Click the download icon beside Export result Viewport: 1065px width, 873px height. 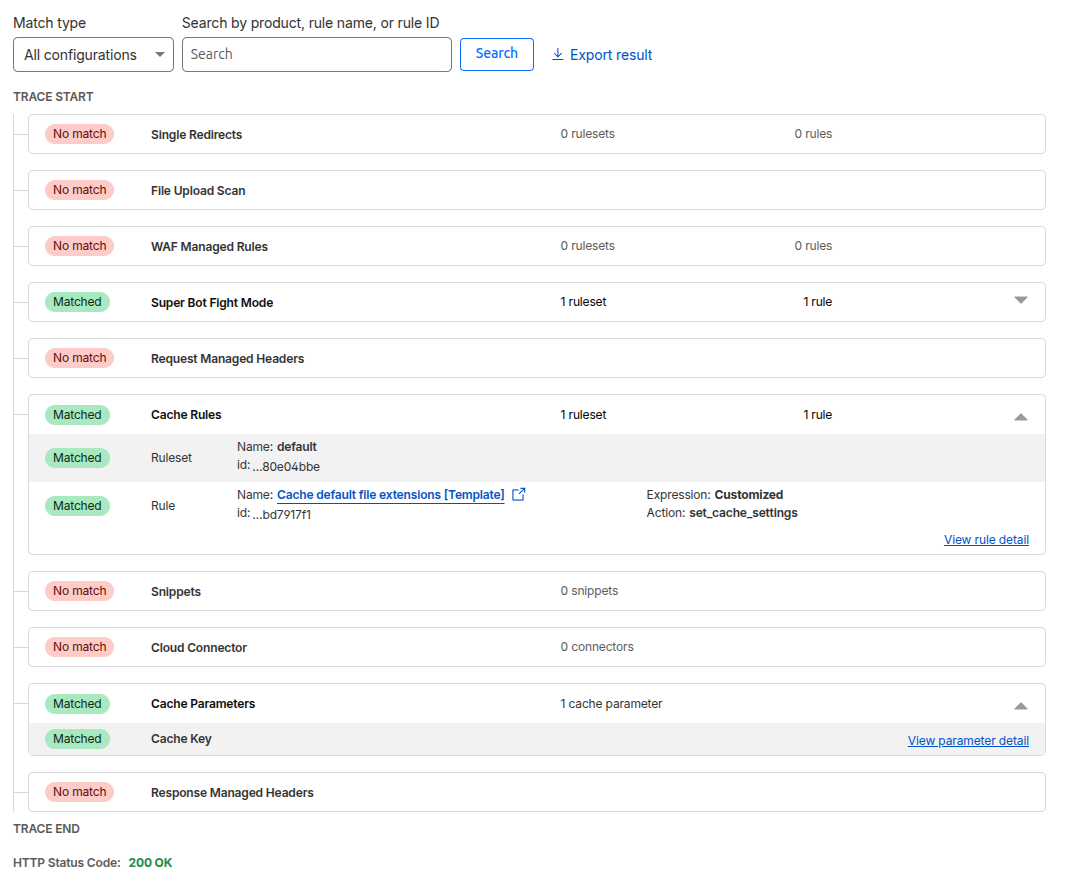pos(558,54)
